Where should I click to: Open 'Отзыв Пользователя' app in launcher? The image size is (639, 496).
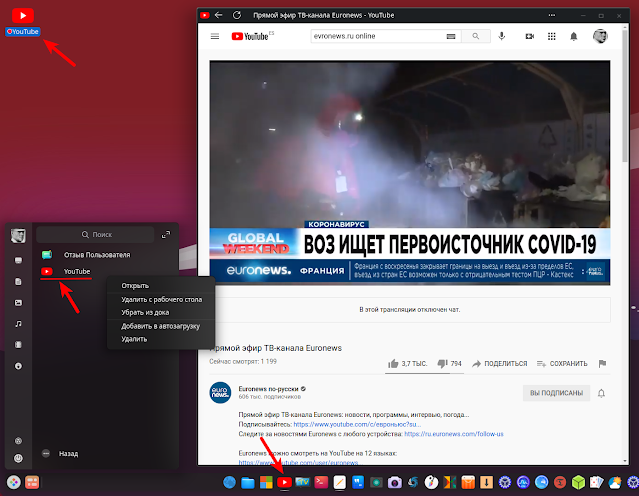[97, 255]
